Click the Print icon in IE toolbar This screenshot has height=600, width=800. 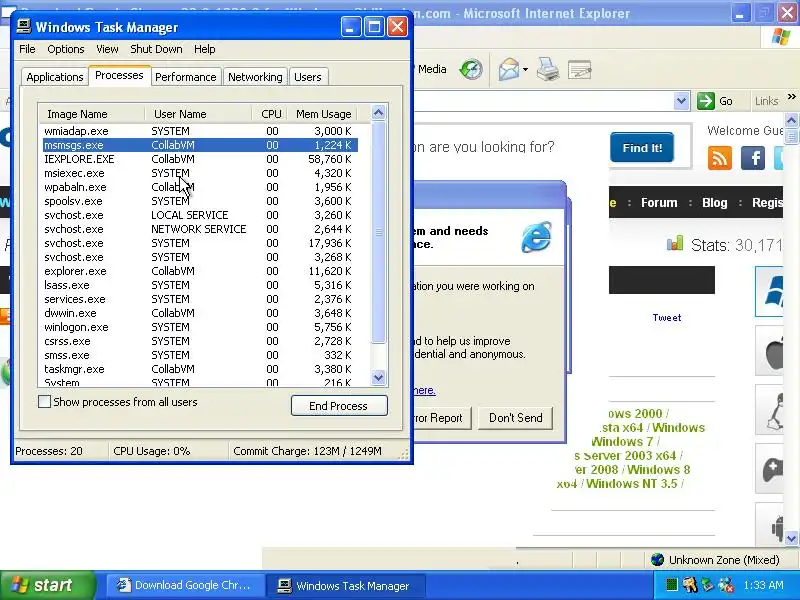(x=547, y=69)
